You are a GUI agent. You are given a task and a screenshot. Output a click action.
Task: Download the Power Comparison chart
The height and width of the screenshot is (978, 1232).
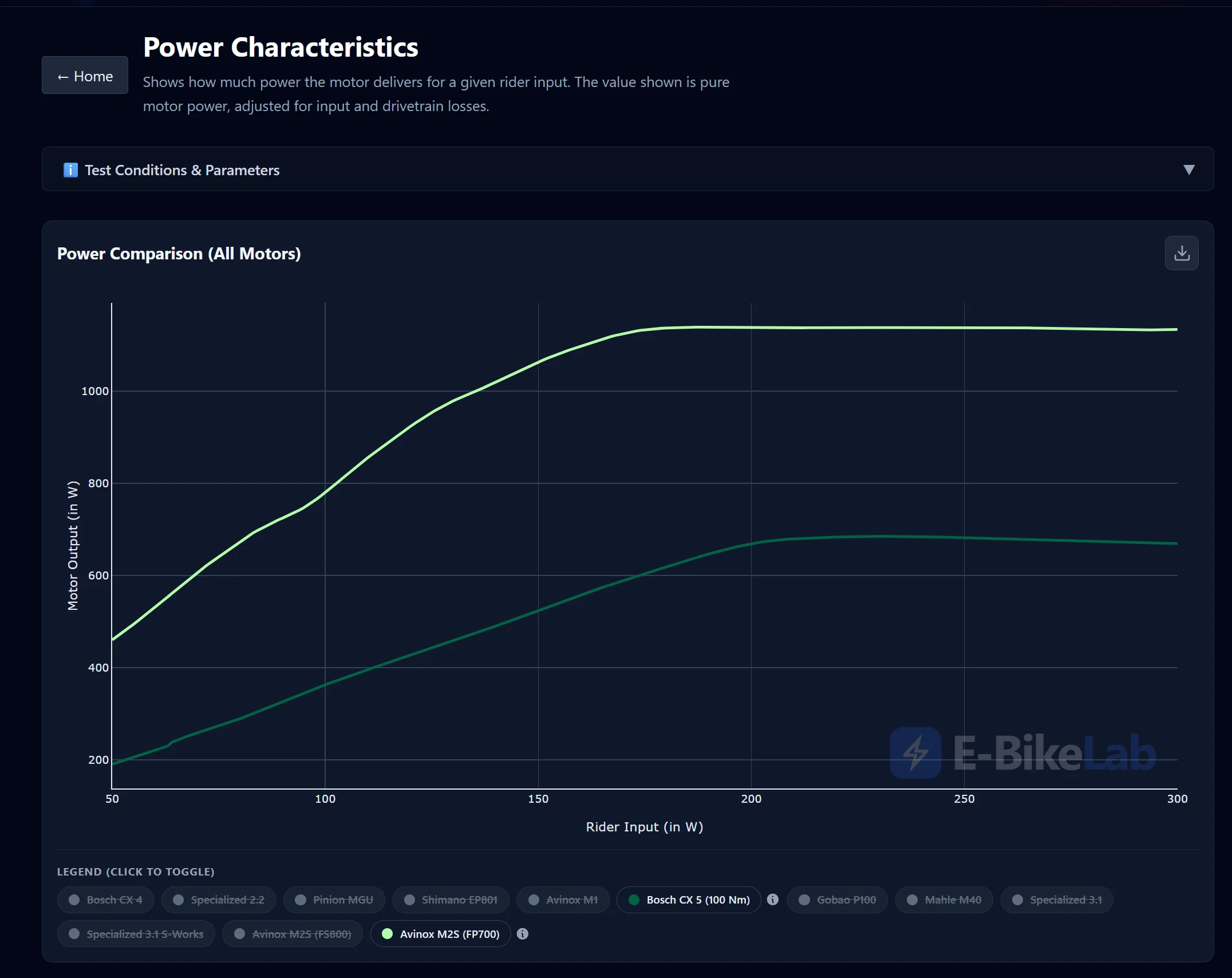(1181, 253)
